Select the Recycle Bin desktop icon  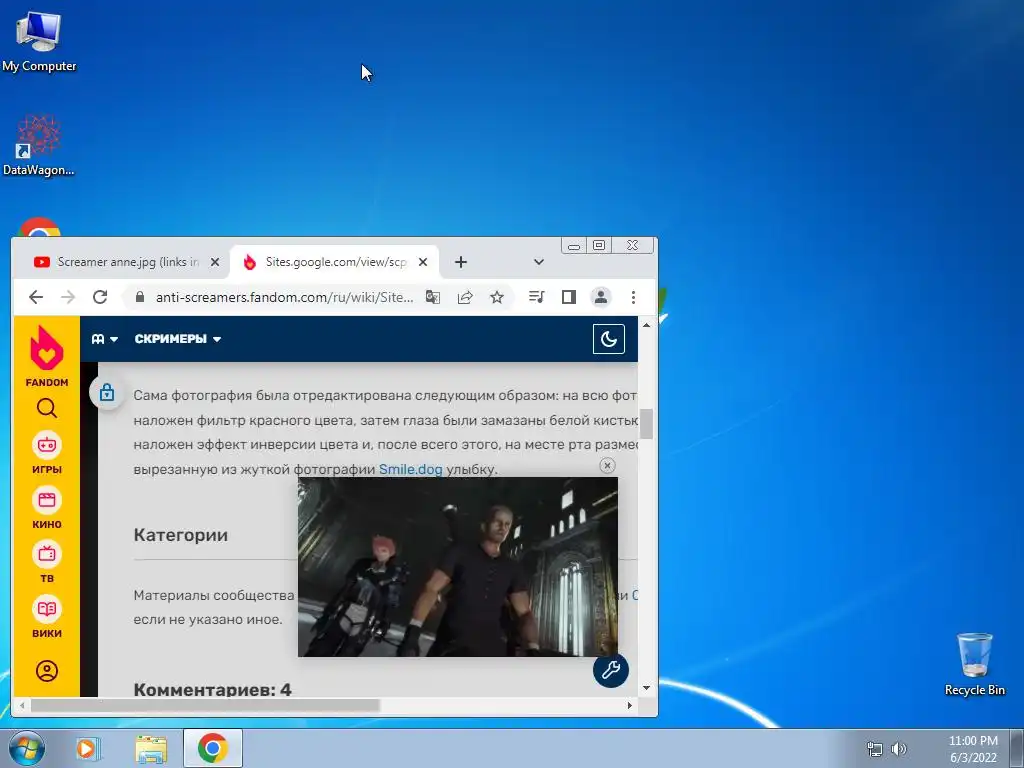coord(974,664)
